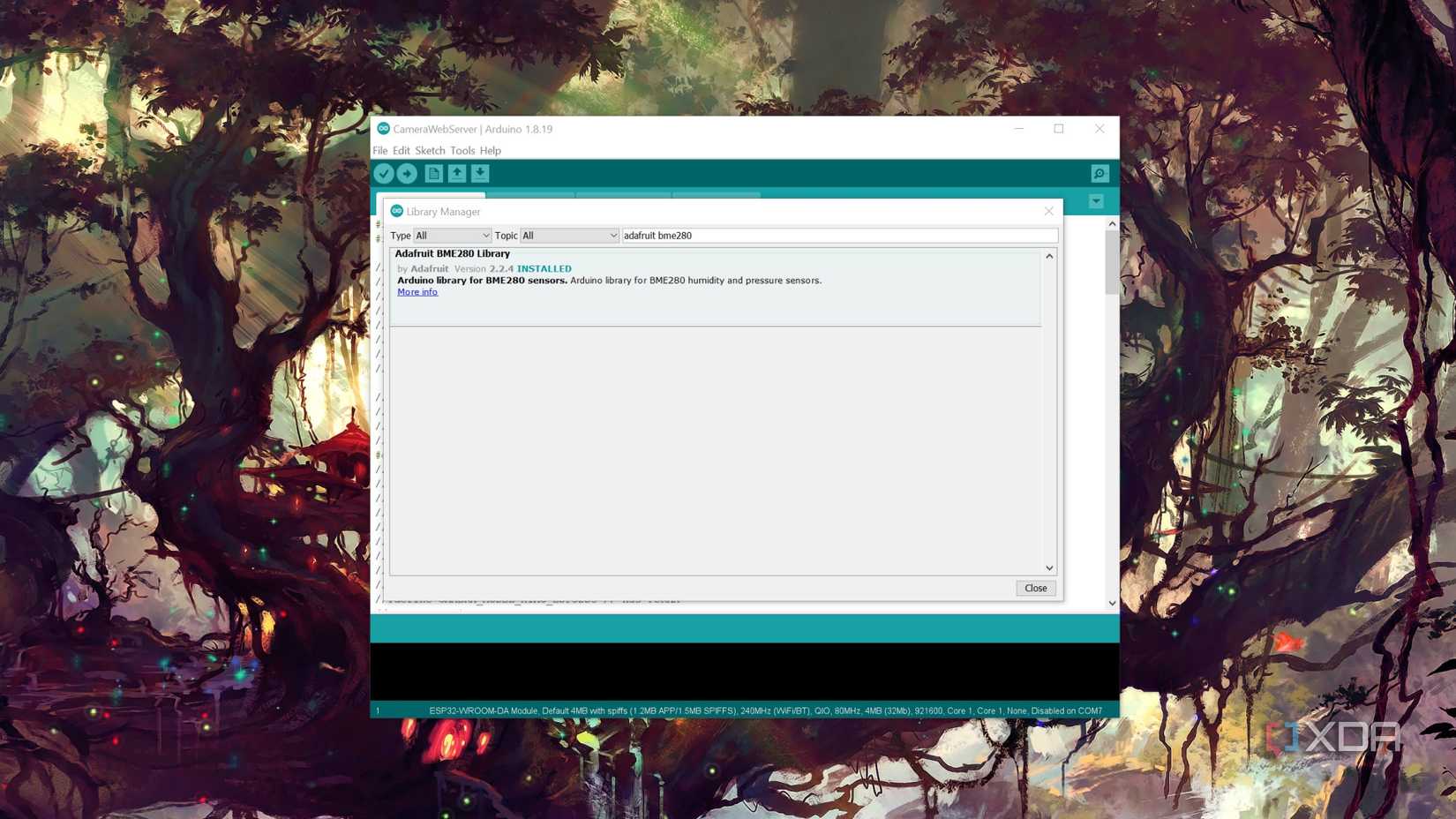Screen dimensions: 1456x819
Task: Click More info for Adafruit BME280 Library
Action: pyautogui.click(x=417, y=291)
